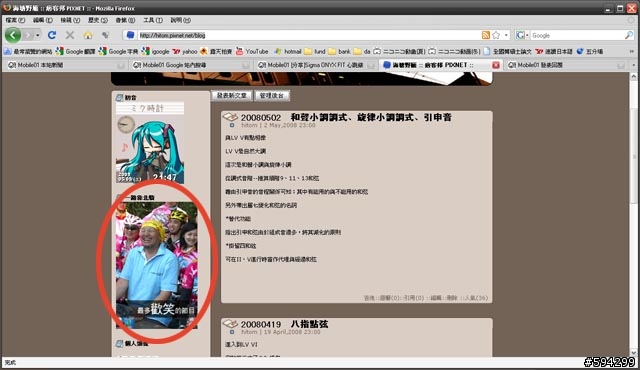Open the 檢視(V) menu

(x=70, y=20)
